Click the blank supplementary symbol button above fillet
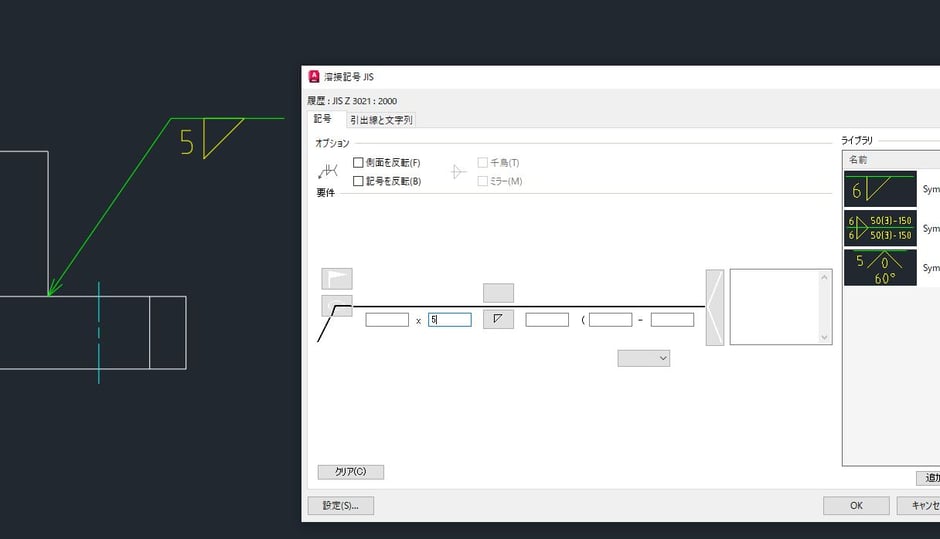This screenshot has width=940, height=539. pos(498,293)
